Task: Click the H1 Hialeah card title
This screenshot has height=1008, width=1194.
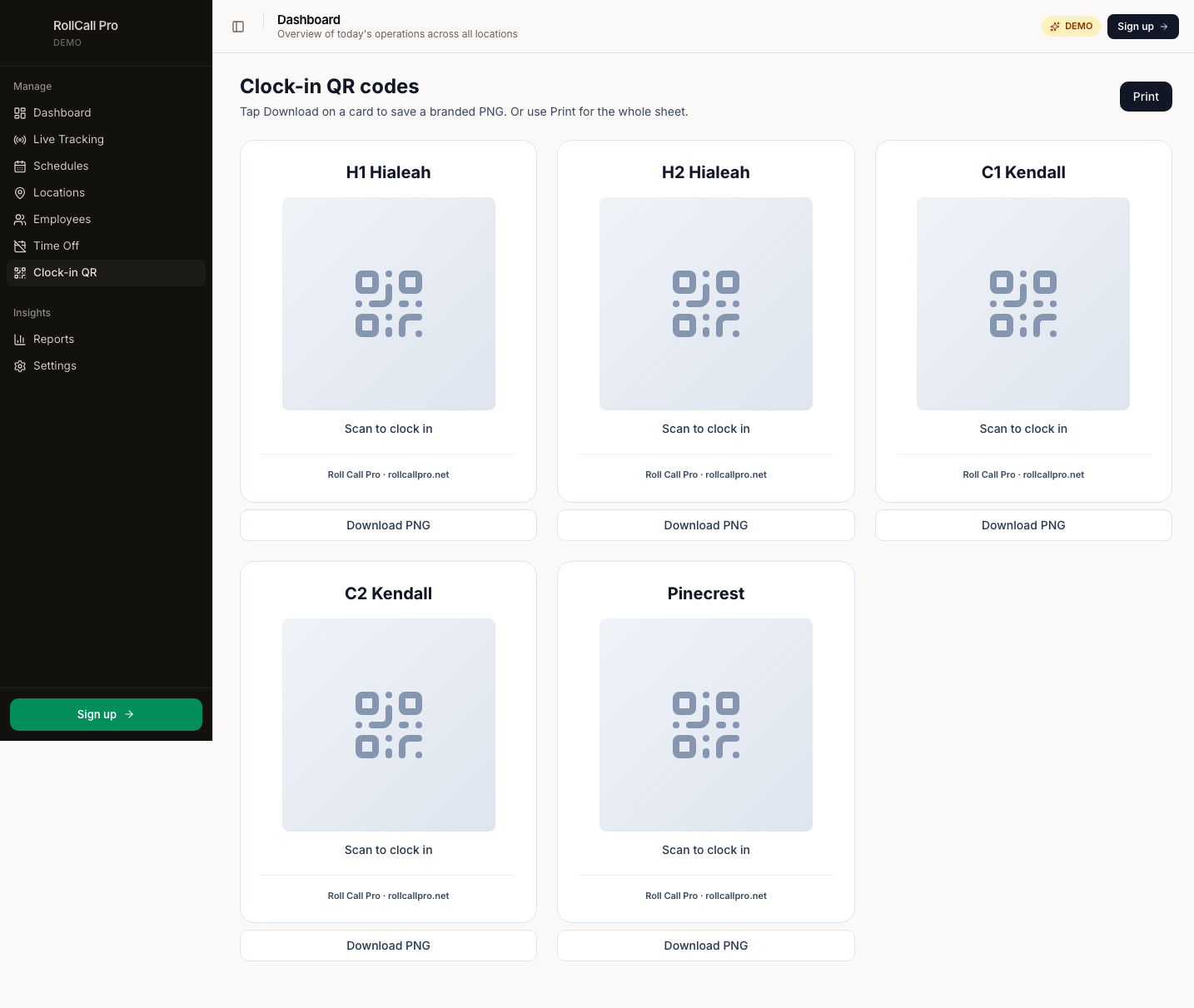Action: tap(389, 172)
